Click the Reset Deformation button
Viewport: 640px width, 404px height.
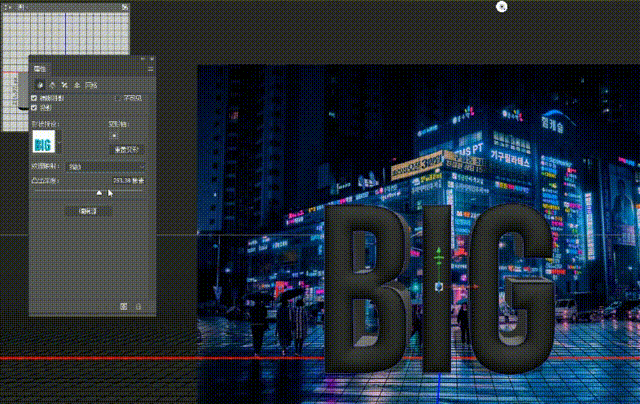127,150
